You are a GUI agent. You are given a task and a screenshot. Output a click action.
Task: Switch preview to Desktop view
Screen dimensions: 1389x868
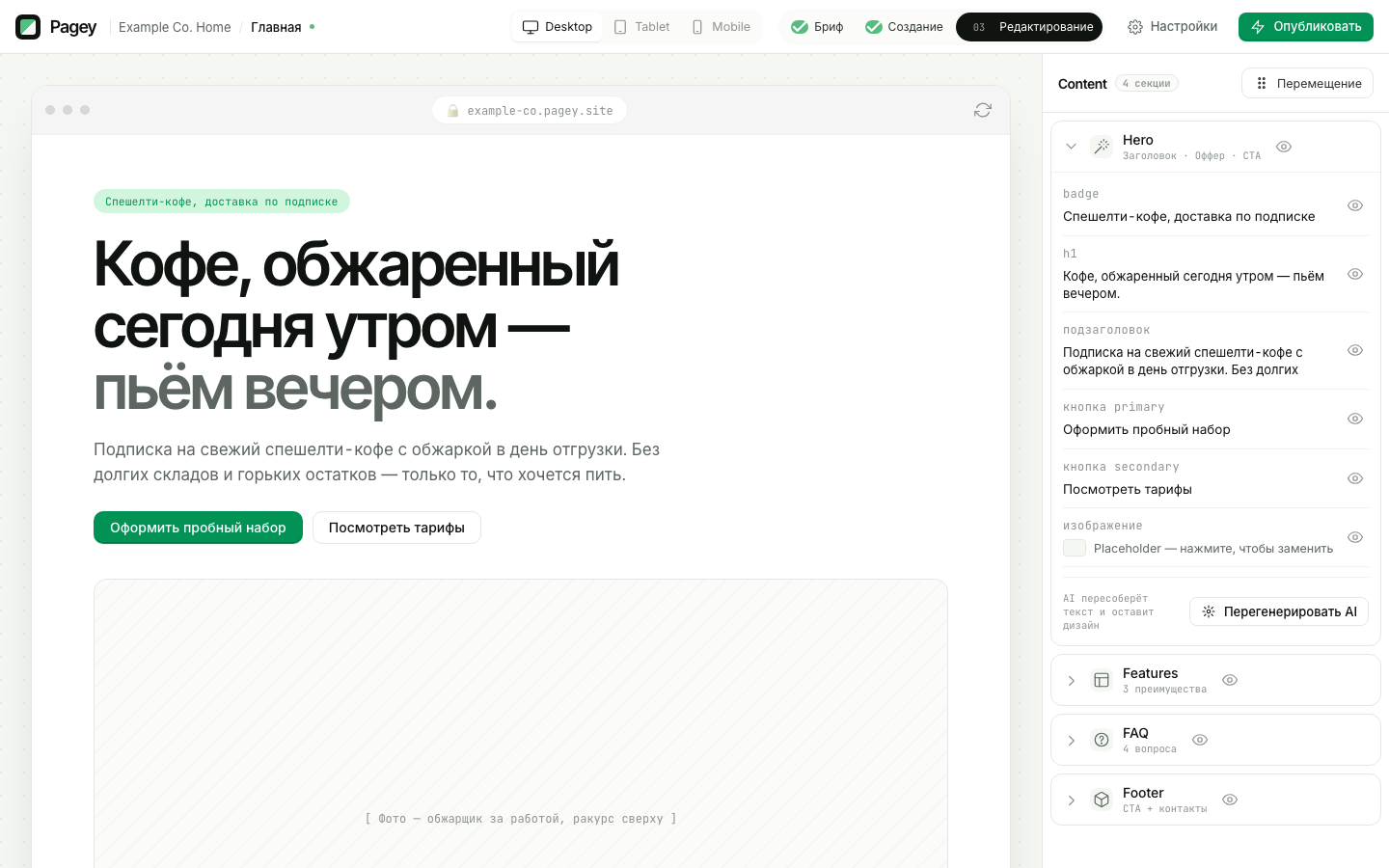[558, 27]
